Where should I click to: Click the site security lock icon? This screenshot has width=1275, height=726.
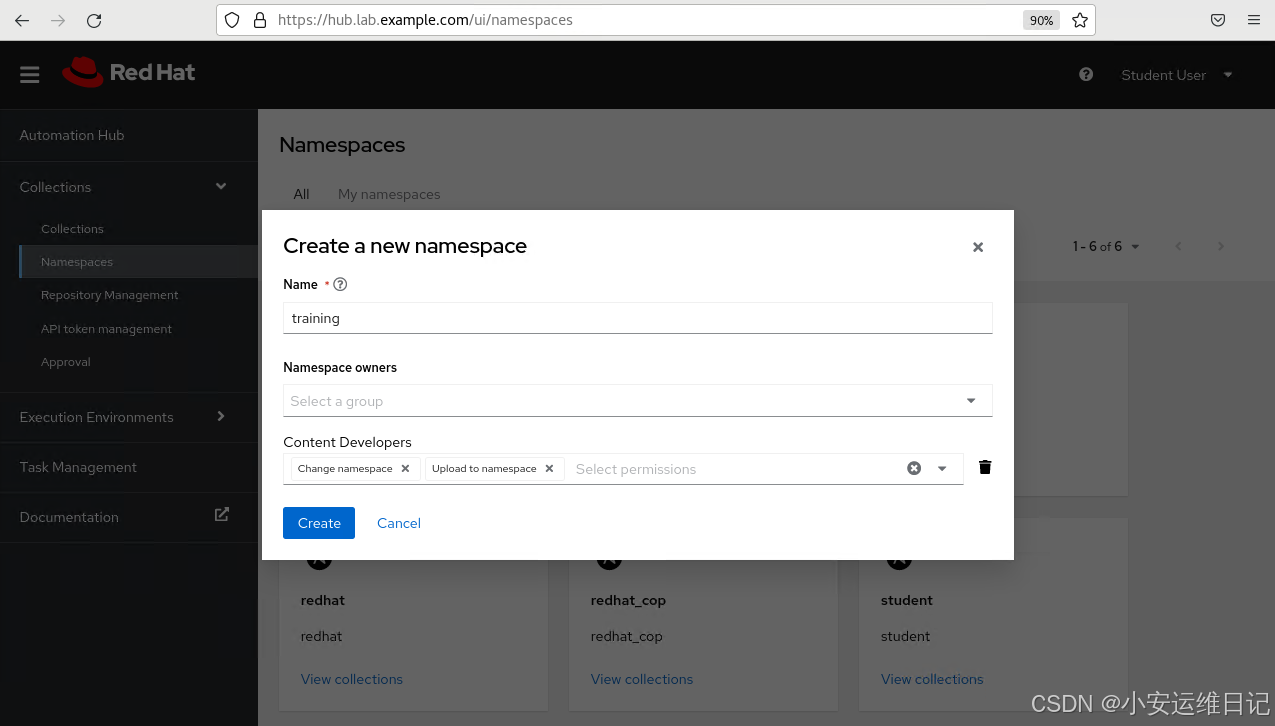260,20
